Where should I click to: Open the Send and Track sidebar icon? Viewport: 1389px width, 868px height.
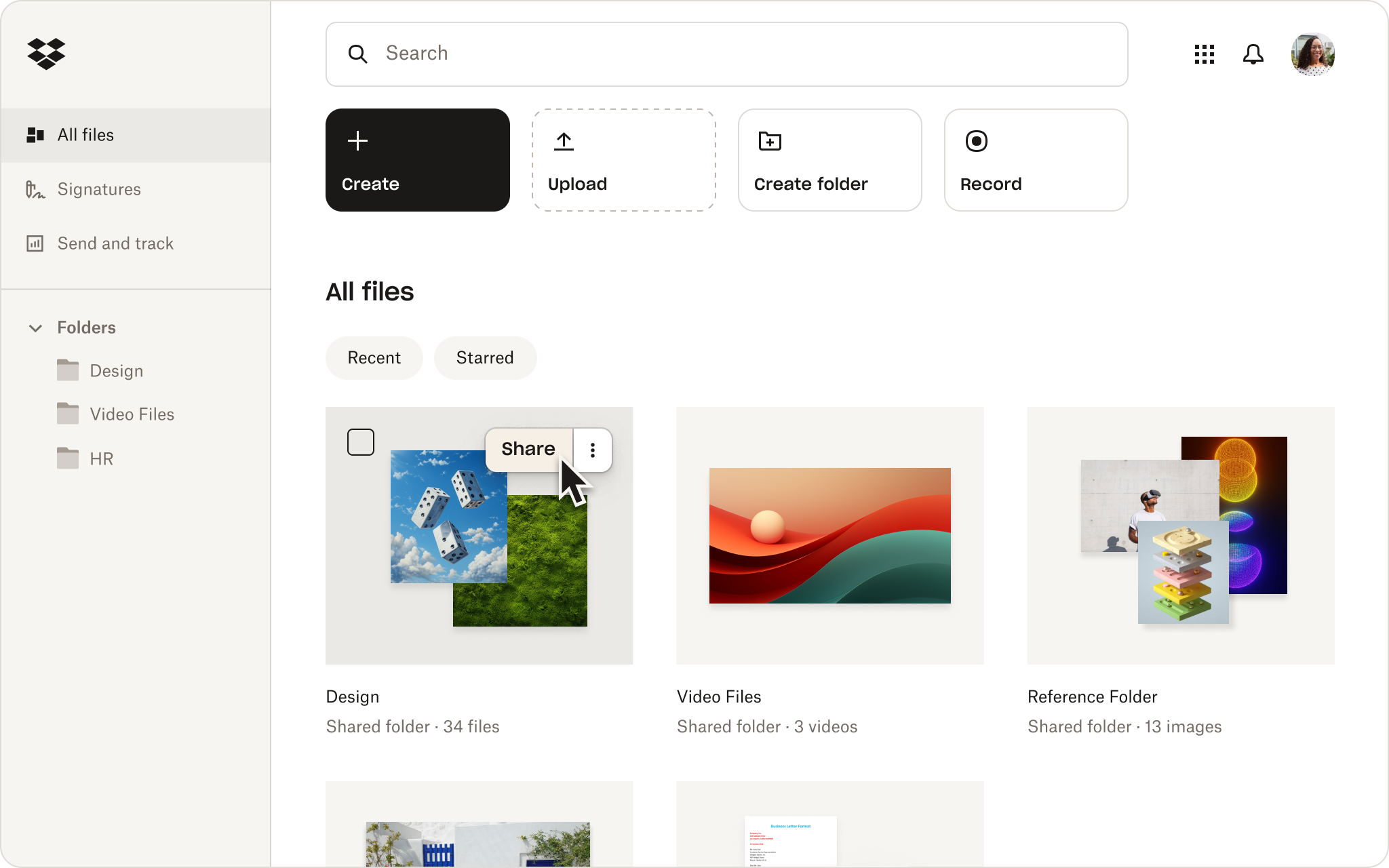(35, 243)
